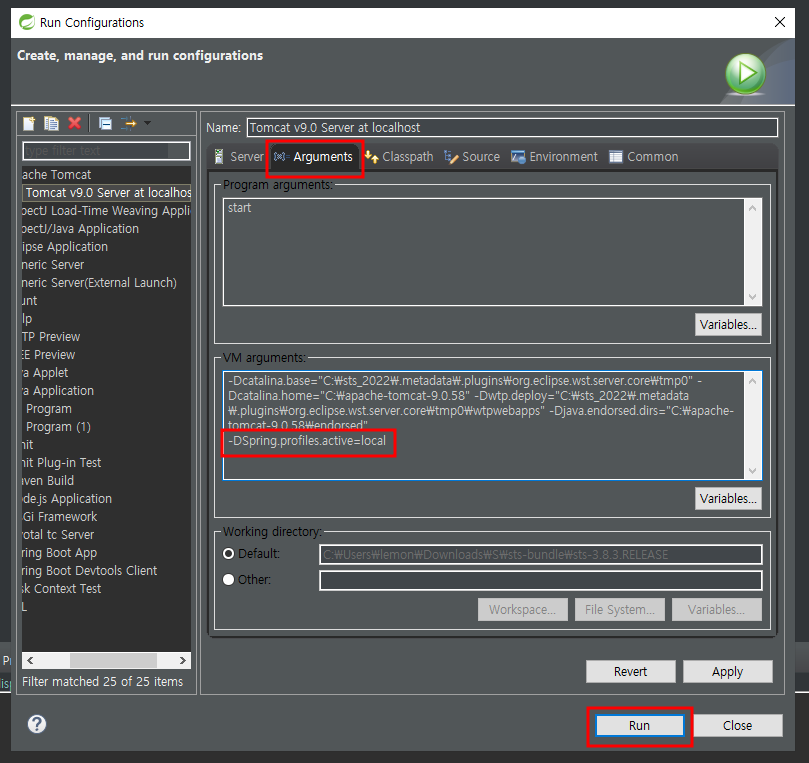The height and width of the screenshot is (763, 809).
Task: Click the Run button
Action: tap(639, 725)
